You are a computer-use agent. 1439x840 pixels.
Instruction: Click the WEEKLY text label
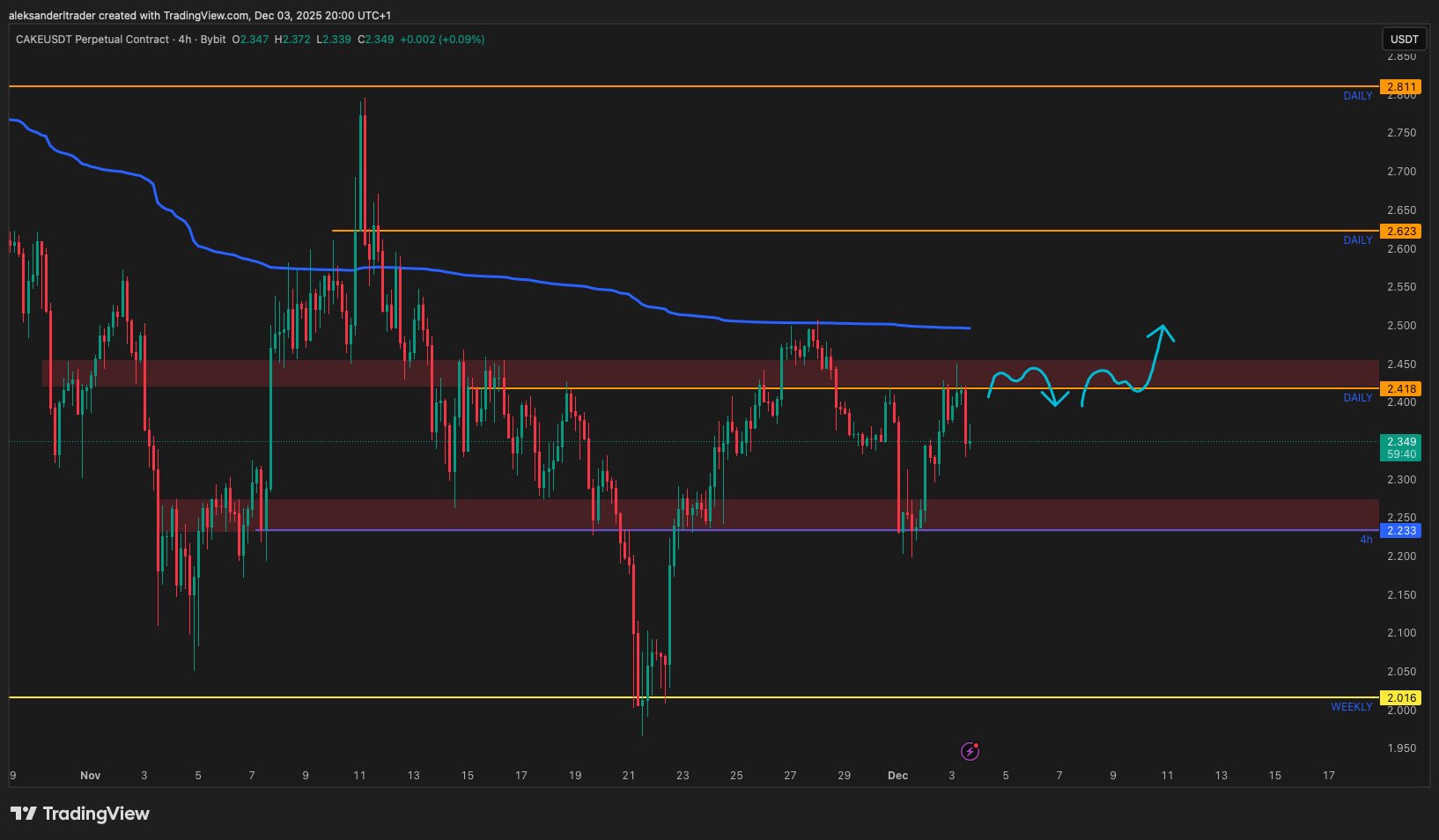coord(1351,707)
